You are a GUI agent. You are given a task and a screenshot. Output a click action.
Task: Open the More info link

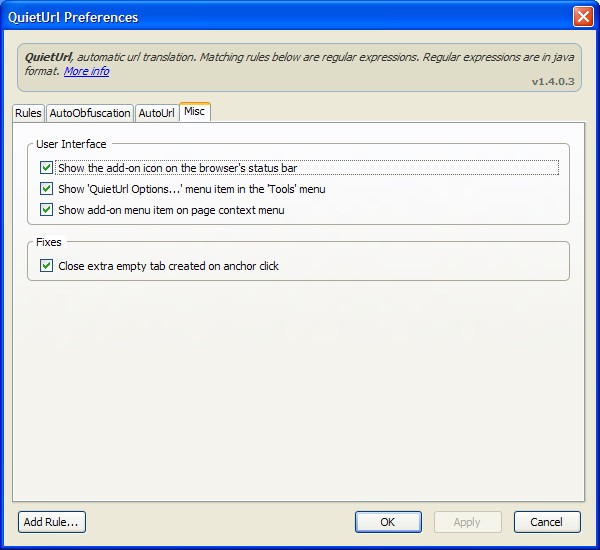[x=86, y=71]
